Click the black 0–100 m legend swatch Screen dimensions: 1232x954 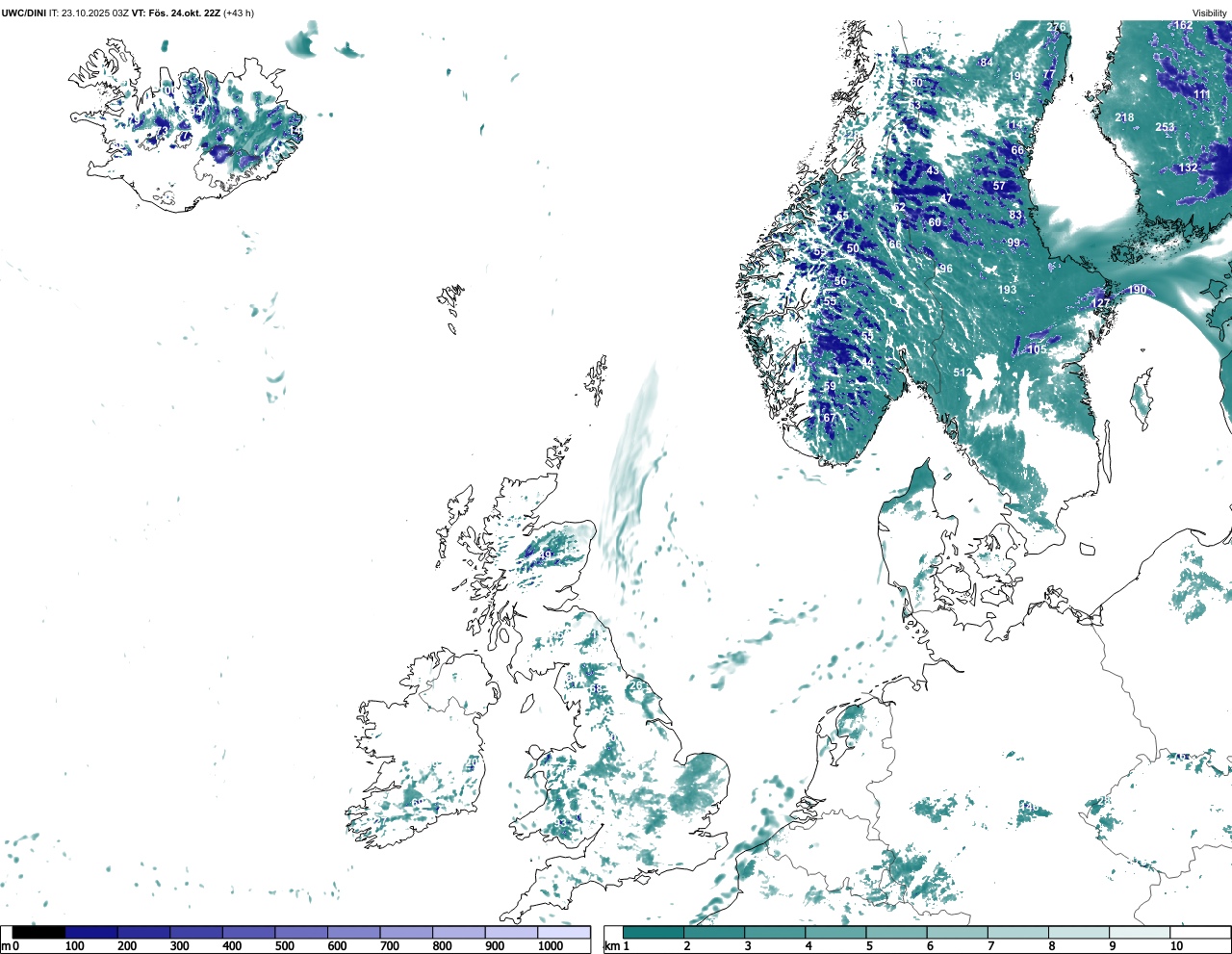tap(39, 932)
